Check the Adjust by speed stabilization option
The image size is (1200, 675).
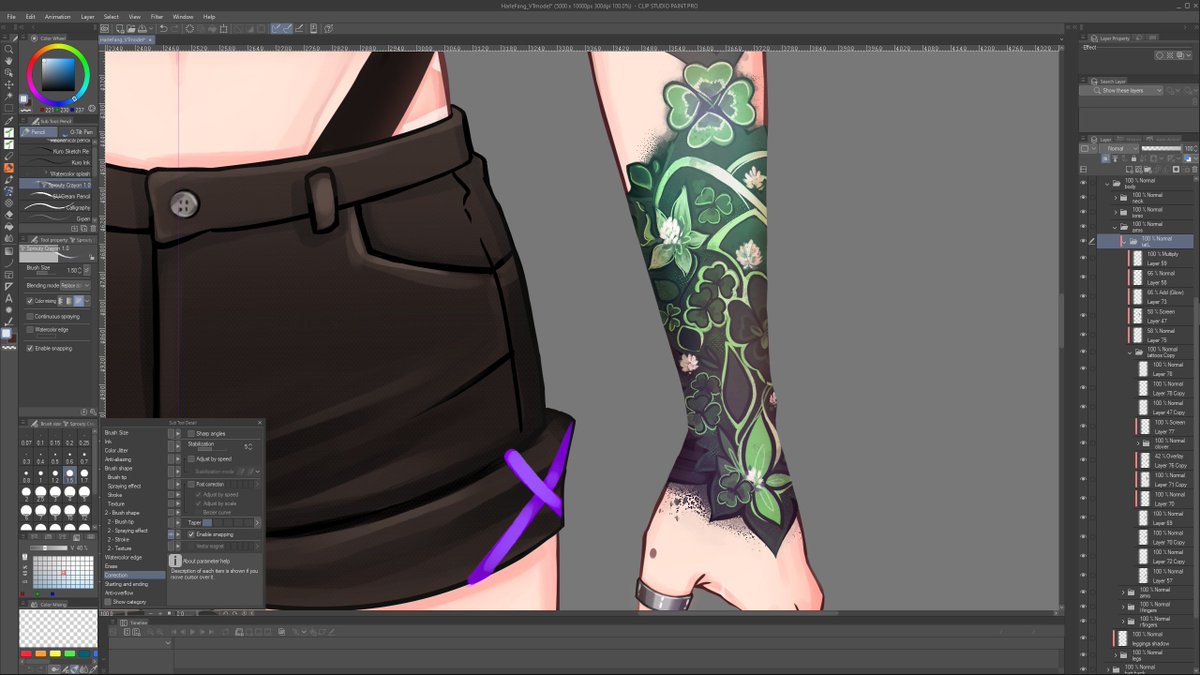point(192,459)
